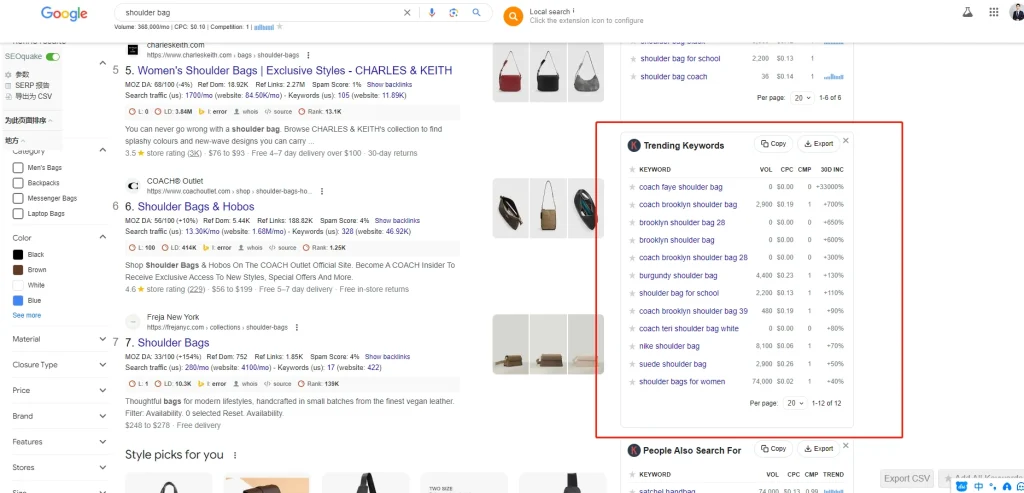
Task: Star the nike shoulder bag keyword
Action: 632,346
